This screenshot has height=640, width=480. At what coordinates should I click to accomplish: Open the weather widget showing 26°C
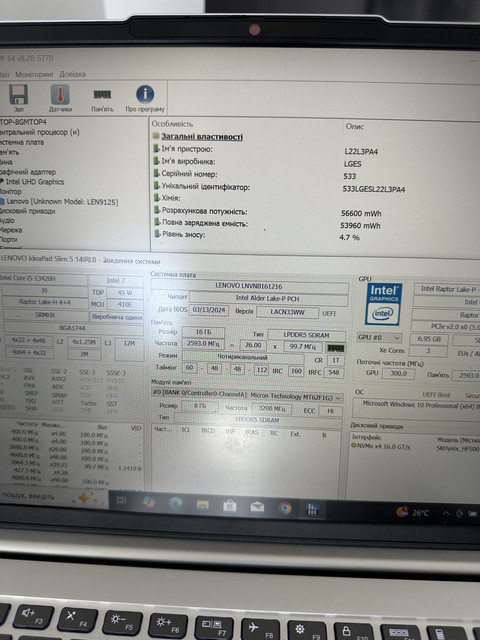coord(412,512)
